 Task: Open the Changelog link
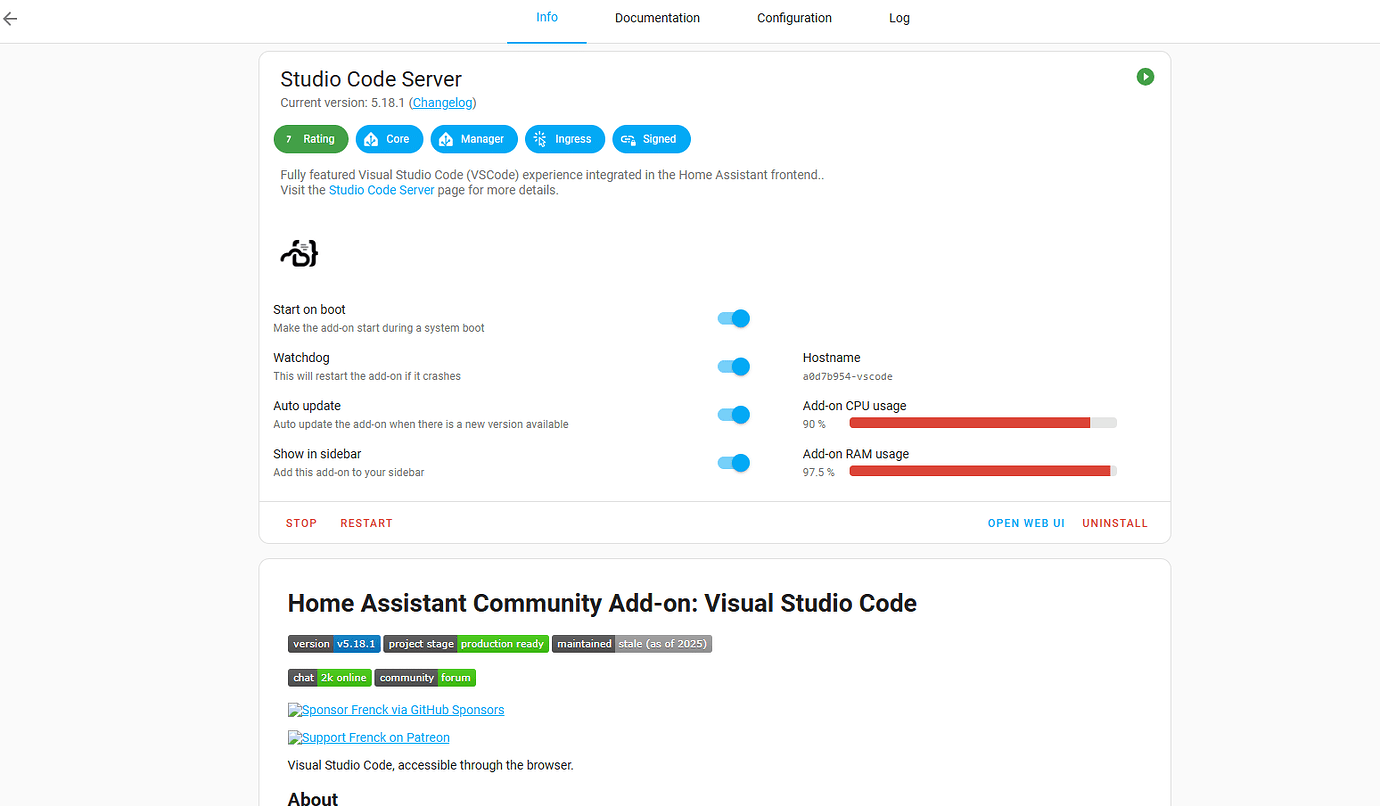[x=442, y=102]
